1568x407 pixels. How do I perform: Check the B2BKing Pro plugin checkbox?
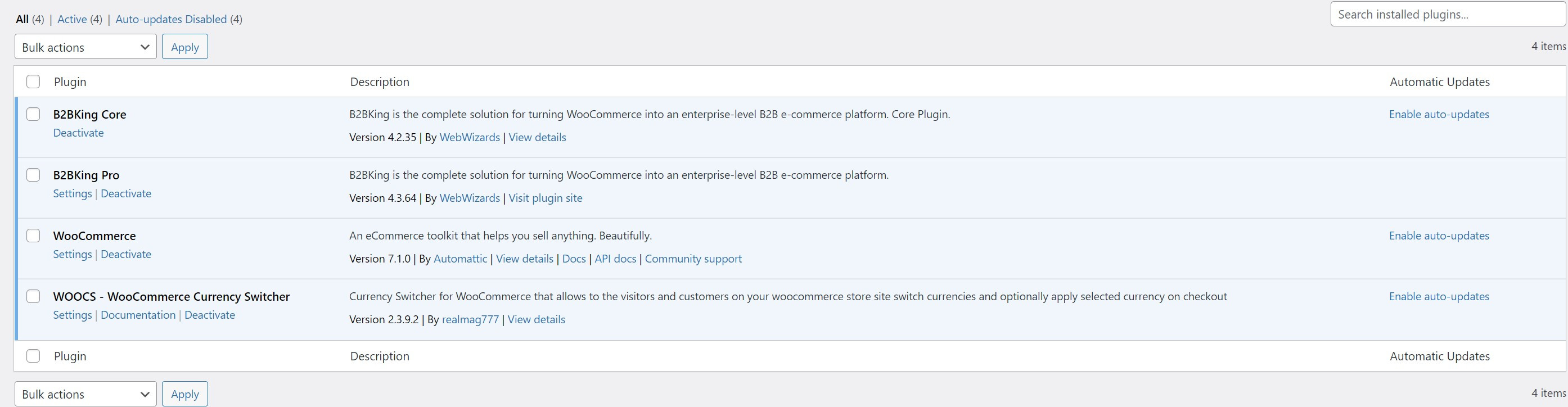[34, 175]
